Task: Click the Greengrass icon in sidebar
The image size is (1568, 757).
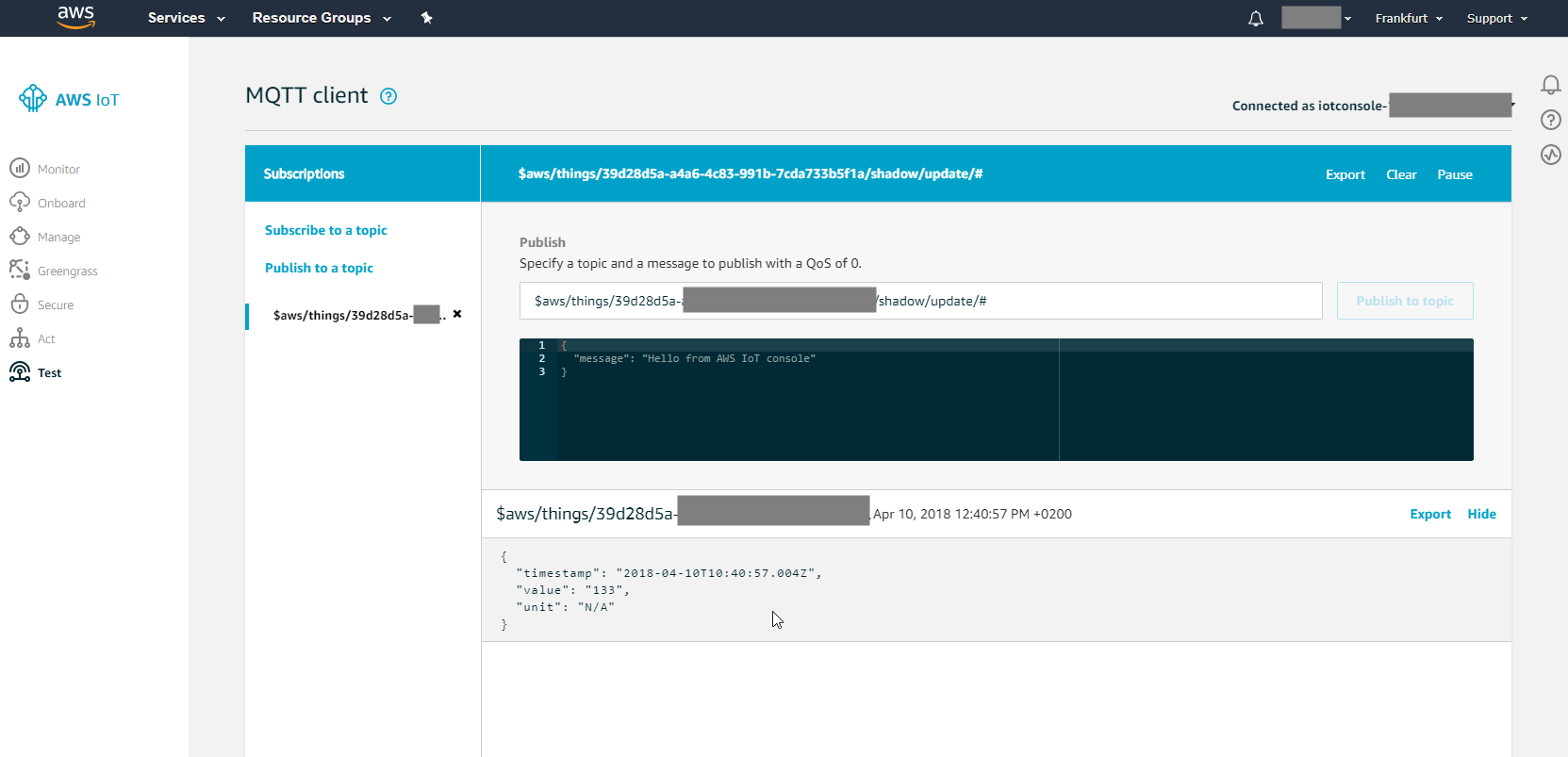Action: pos(20,270)
